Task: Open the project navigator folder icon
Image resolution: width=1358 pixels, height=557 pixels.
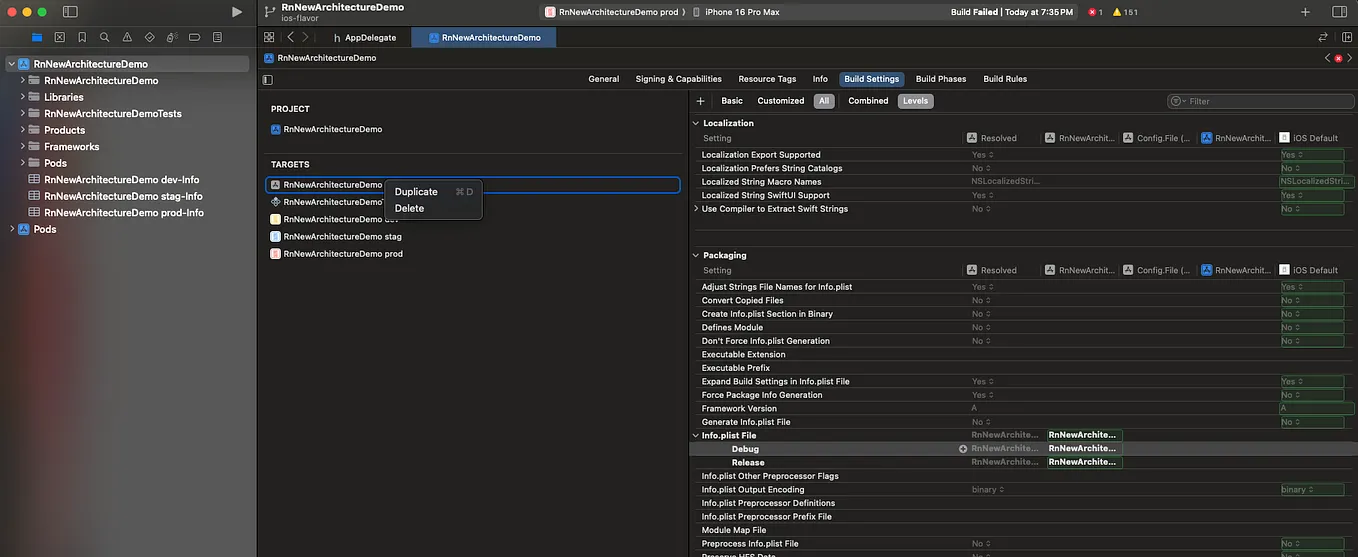Action: pos(37,37)
